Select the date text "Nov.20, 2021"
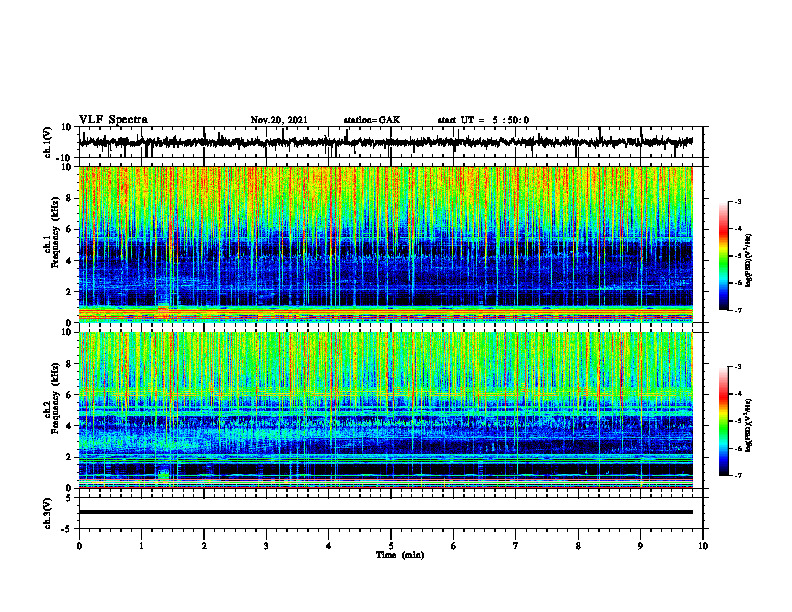The height and width of the screenshot is (612, 792). tap(279, 120)
